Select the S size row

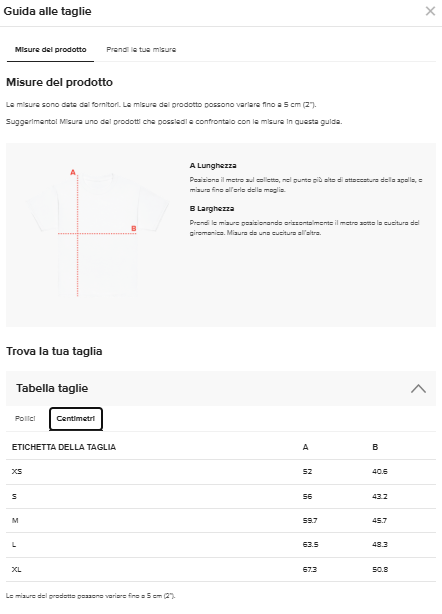[221, 497]
